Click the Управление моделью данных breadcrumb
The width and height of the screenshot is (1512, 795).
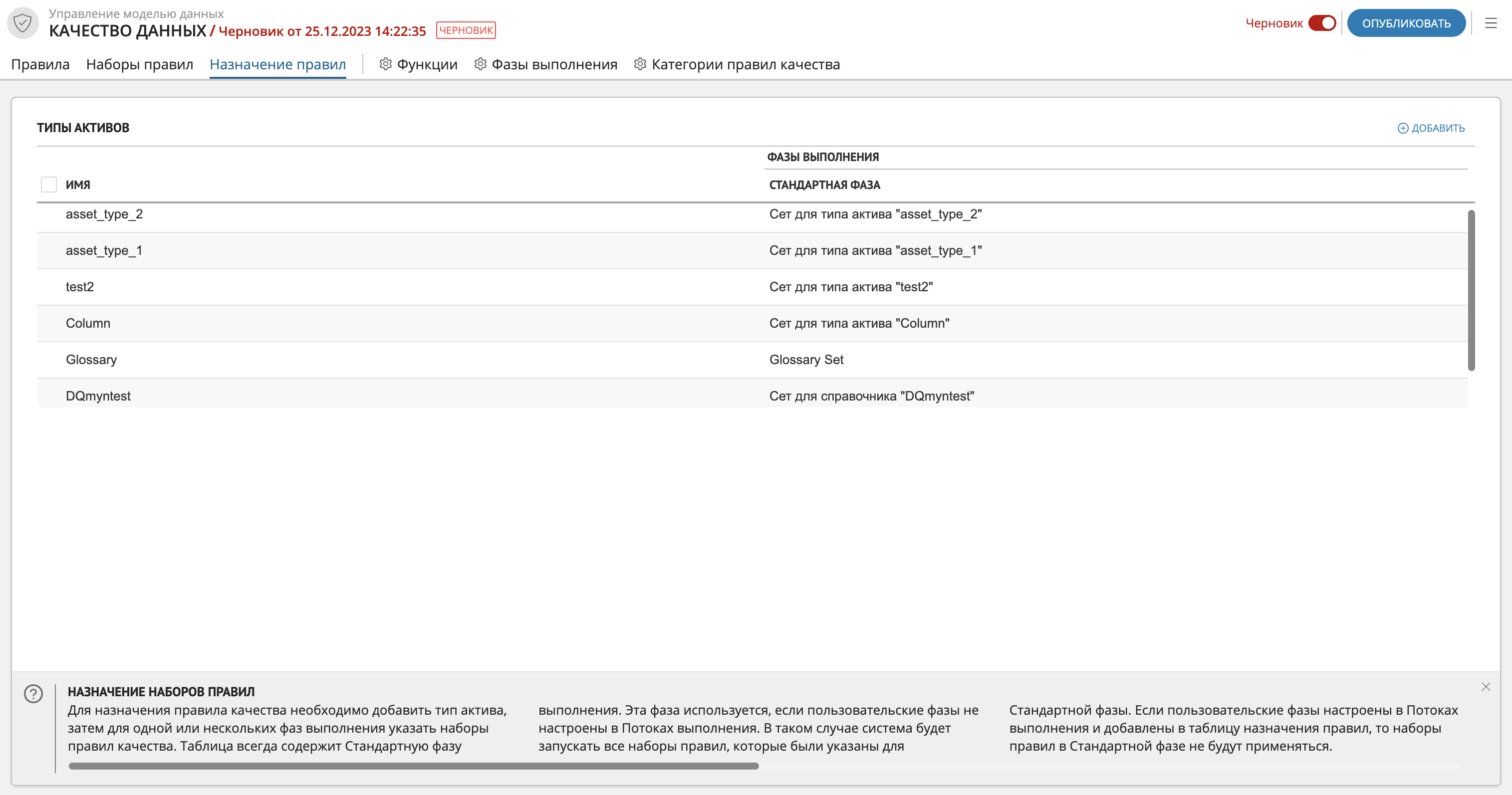(x=136, y=13)
